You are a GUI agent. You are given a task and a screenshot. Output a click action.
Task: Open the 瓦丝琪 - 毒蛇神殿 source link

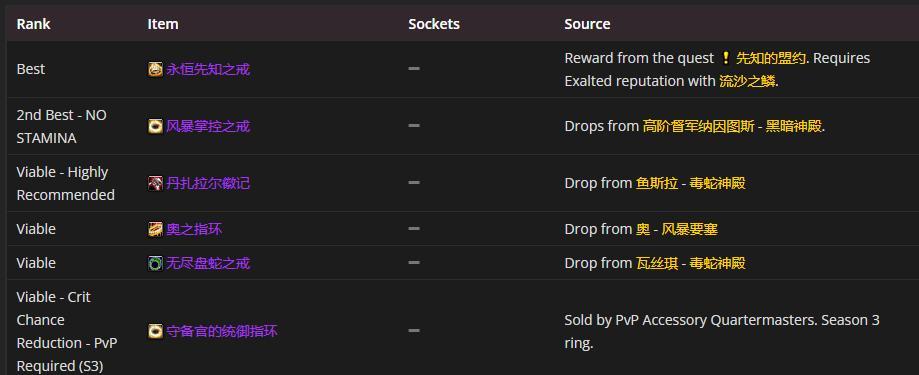click(x=690, y=263)
